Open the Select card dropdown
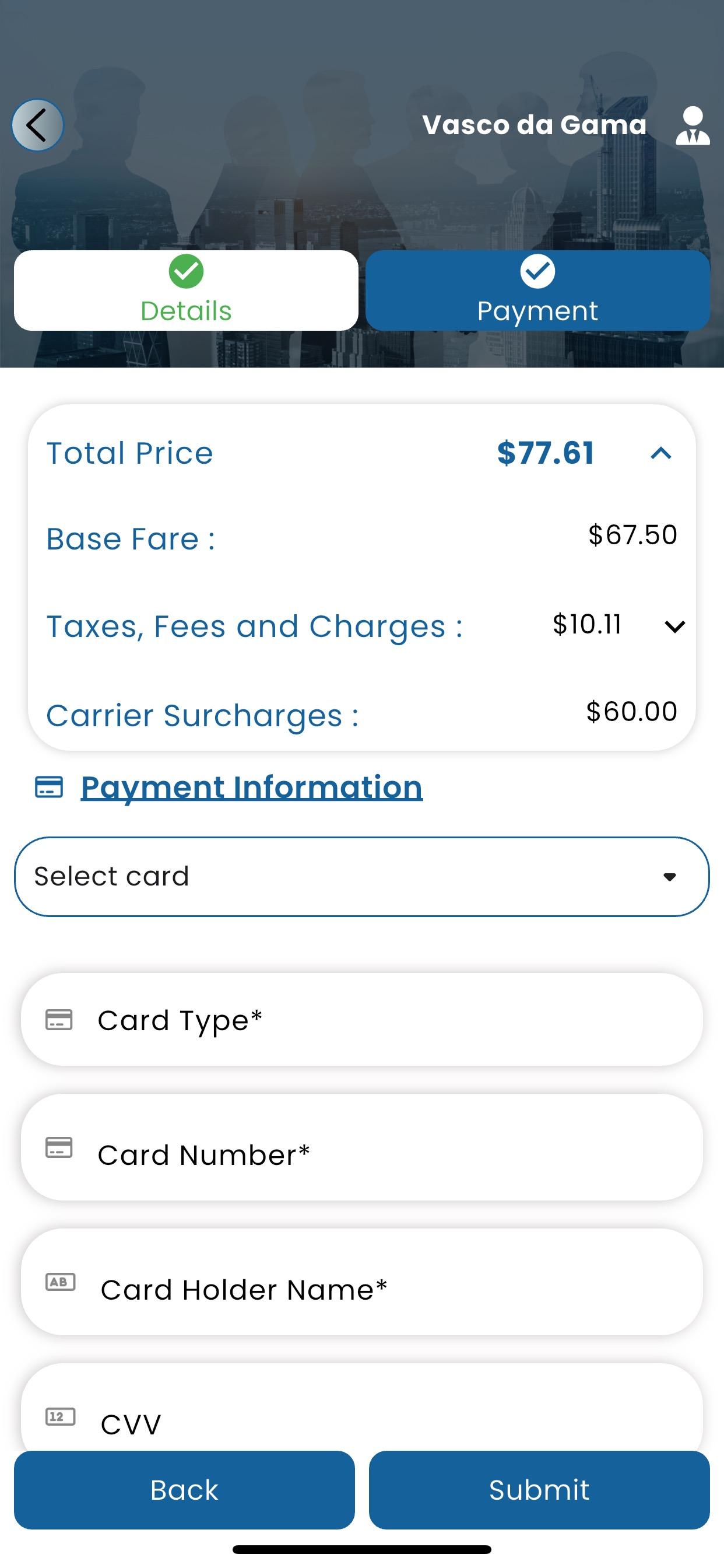This screenshot has height=1568, width=724. pos(362,877)
